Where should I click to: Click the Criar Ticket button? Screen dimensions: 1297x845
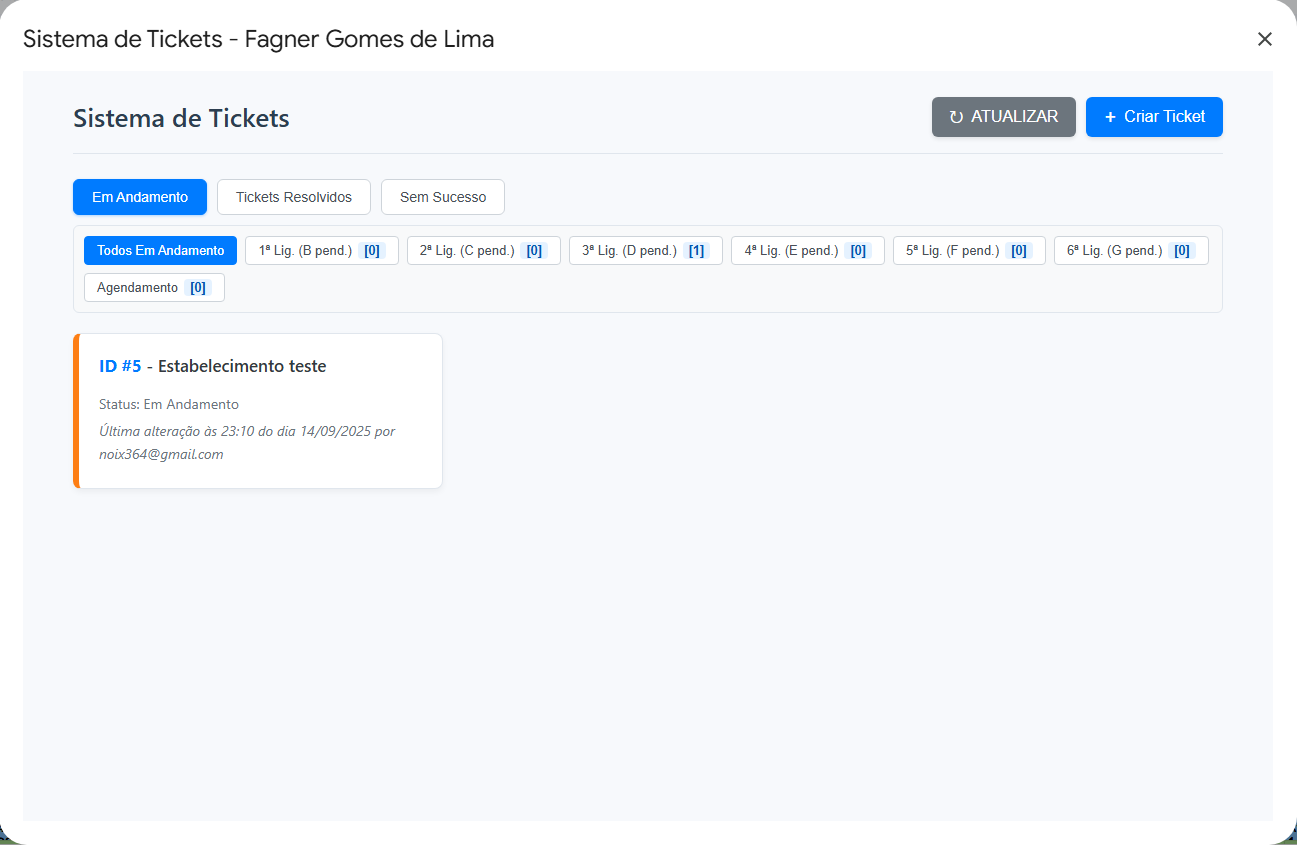(x=1154, y=117)
